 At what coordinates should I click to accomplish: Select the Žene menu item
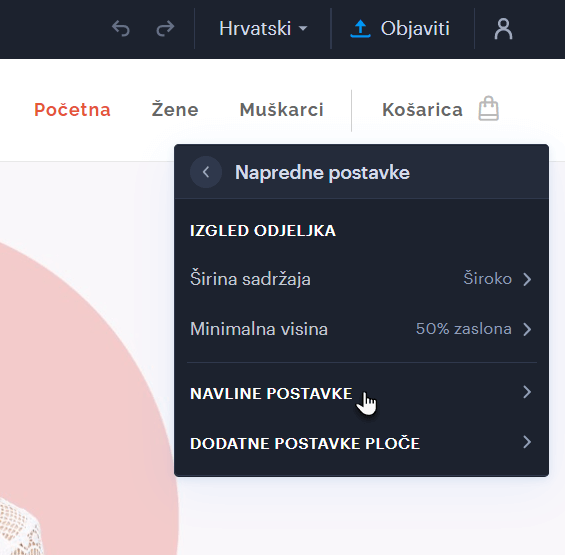(x=175, y=110)
